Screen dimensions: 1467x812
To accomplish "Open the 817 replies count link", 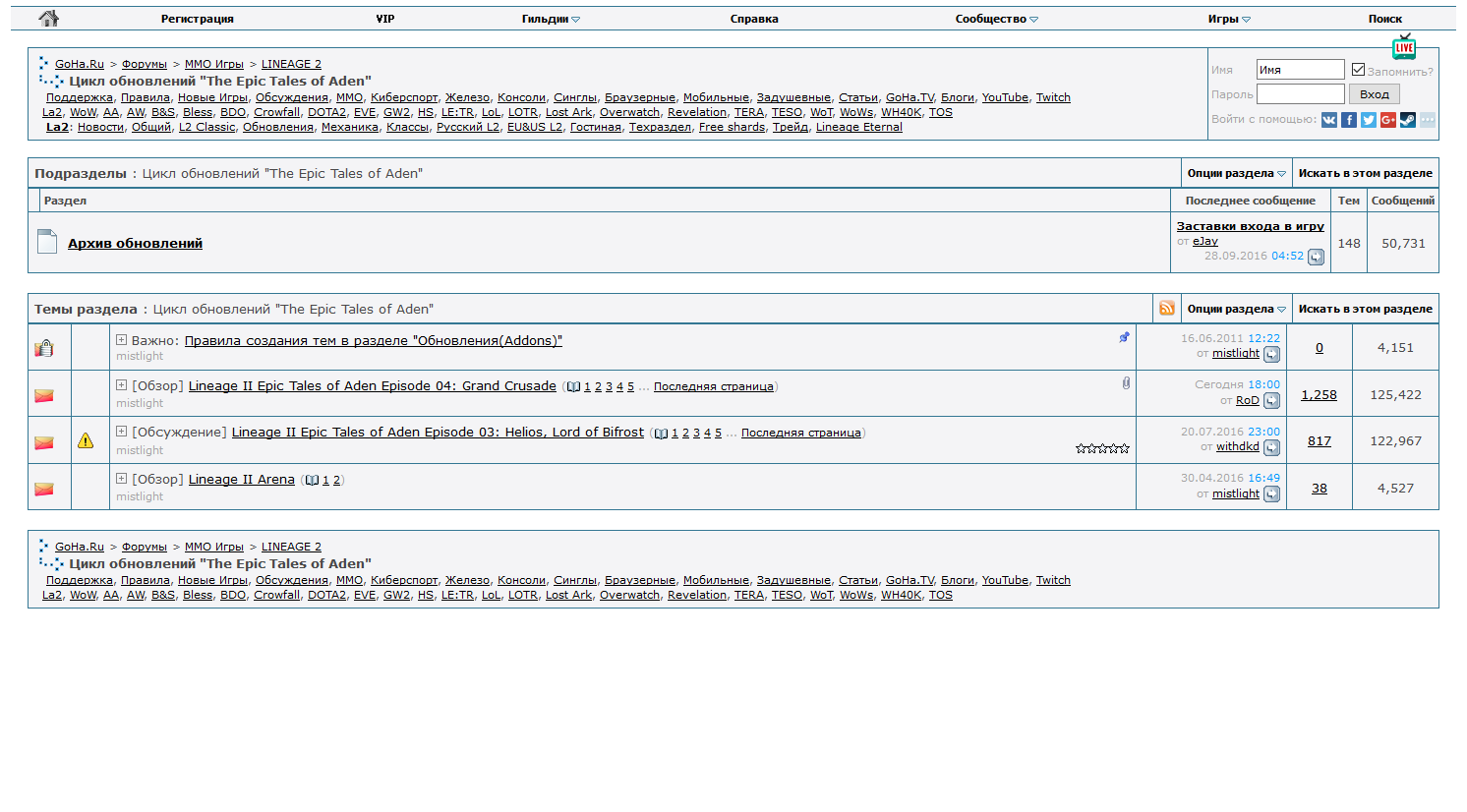I will (x=1320, y=441).
